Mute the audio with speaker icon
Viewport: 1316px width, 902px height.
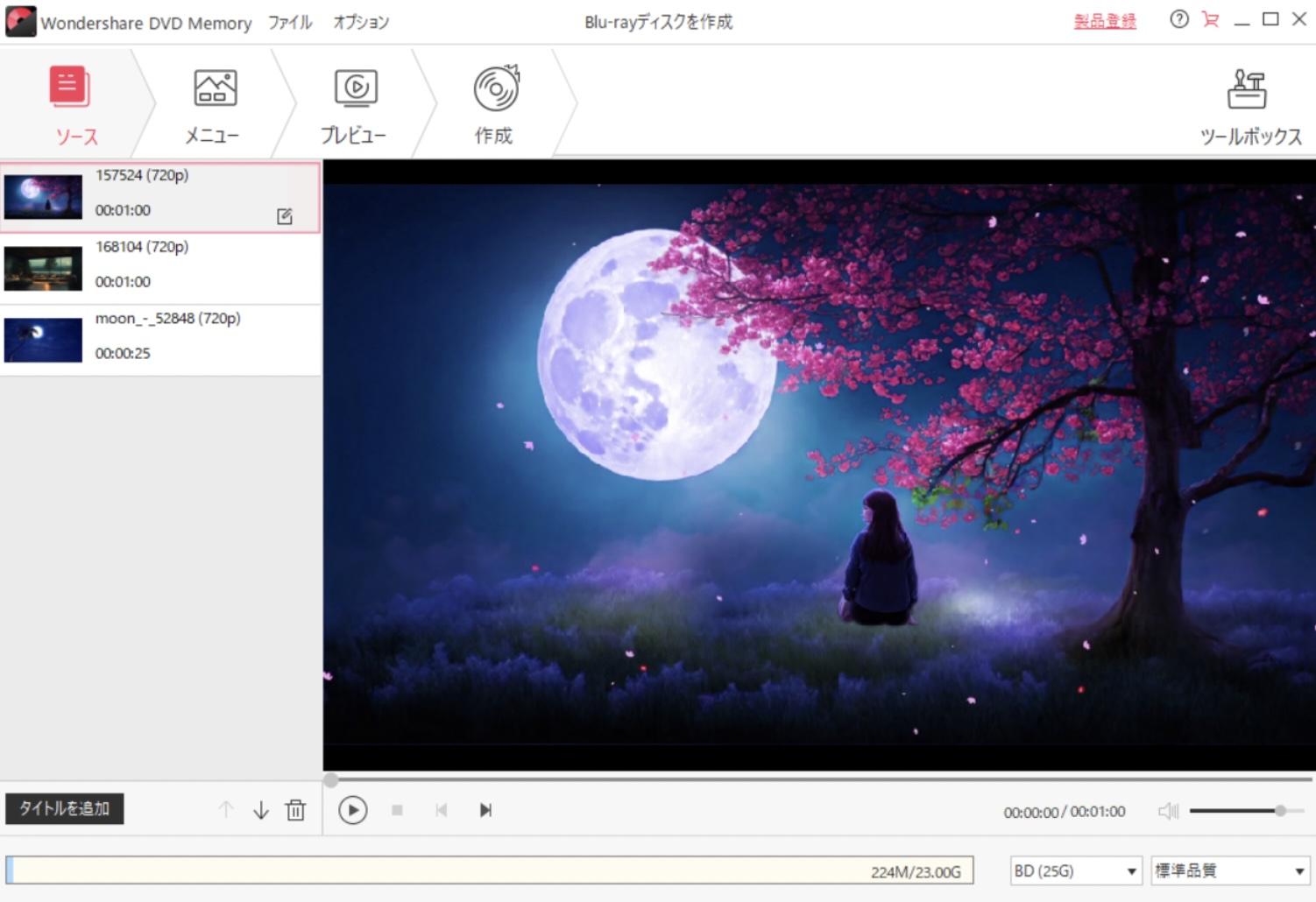tap(1169, 811)
